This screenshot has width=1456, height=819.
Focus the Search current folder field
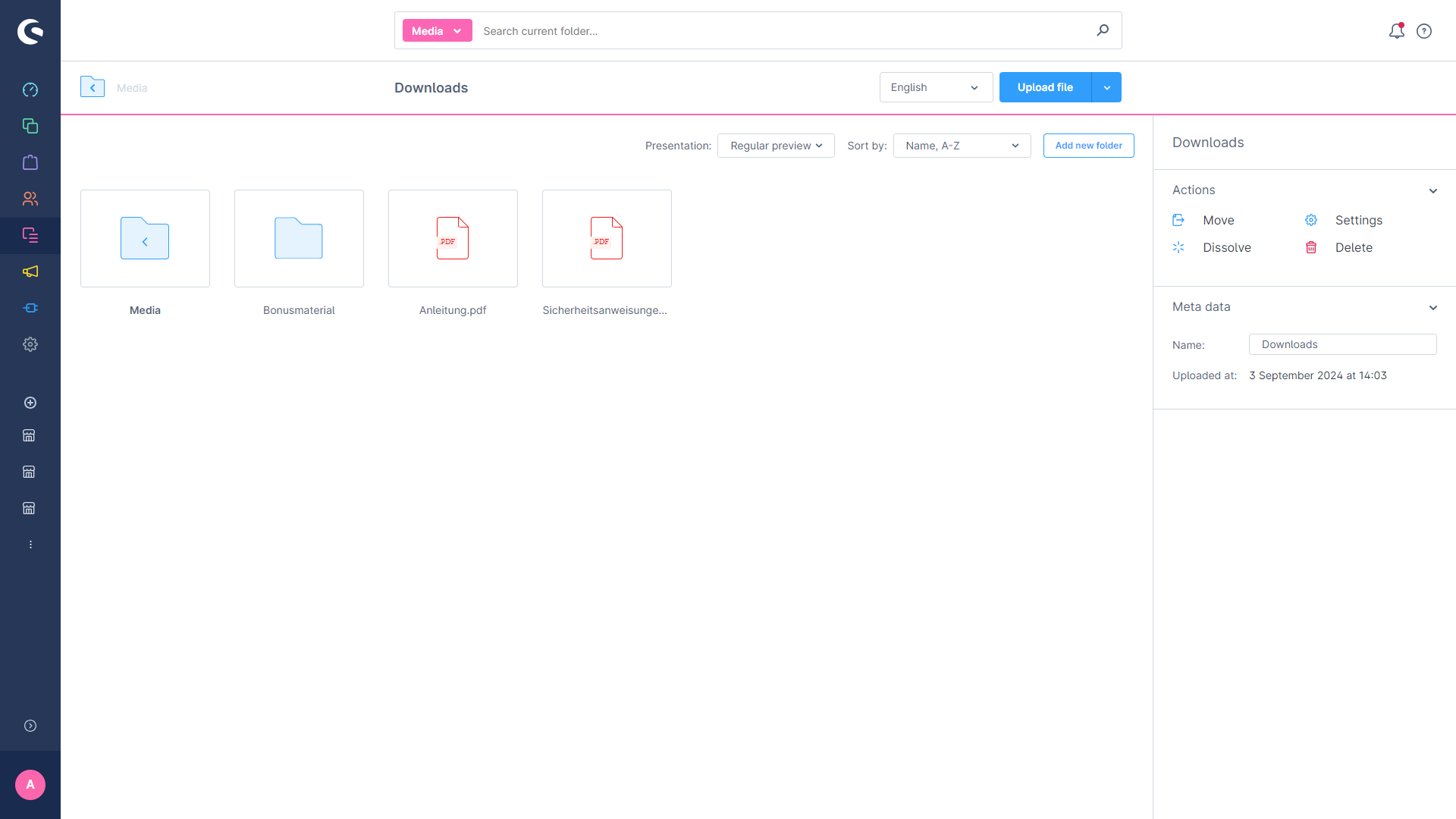(x=785, y=31)
